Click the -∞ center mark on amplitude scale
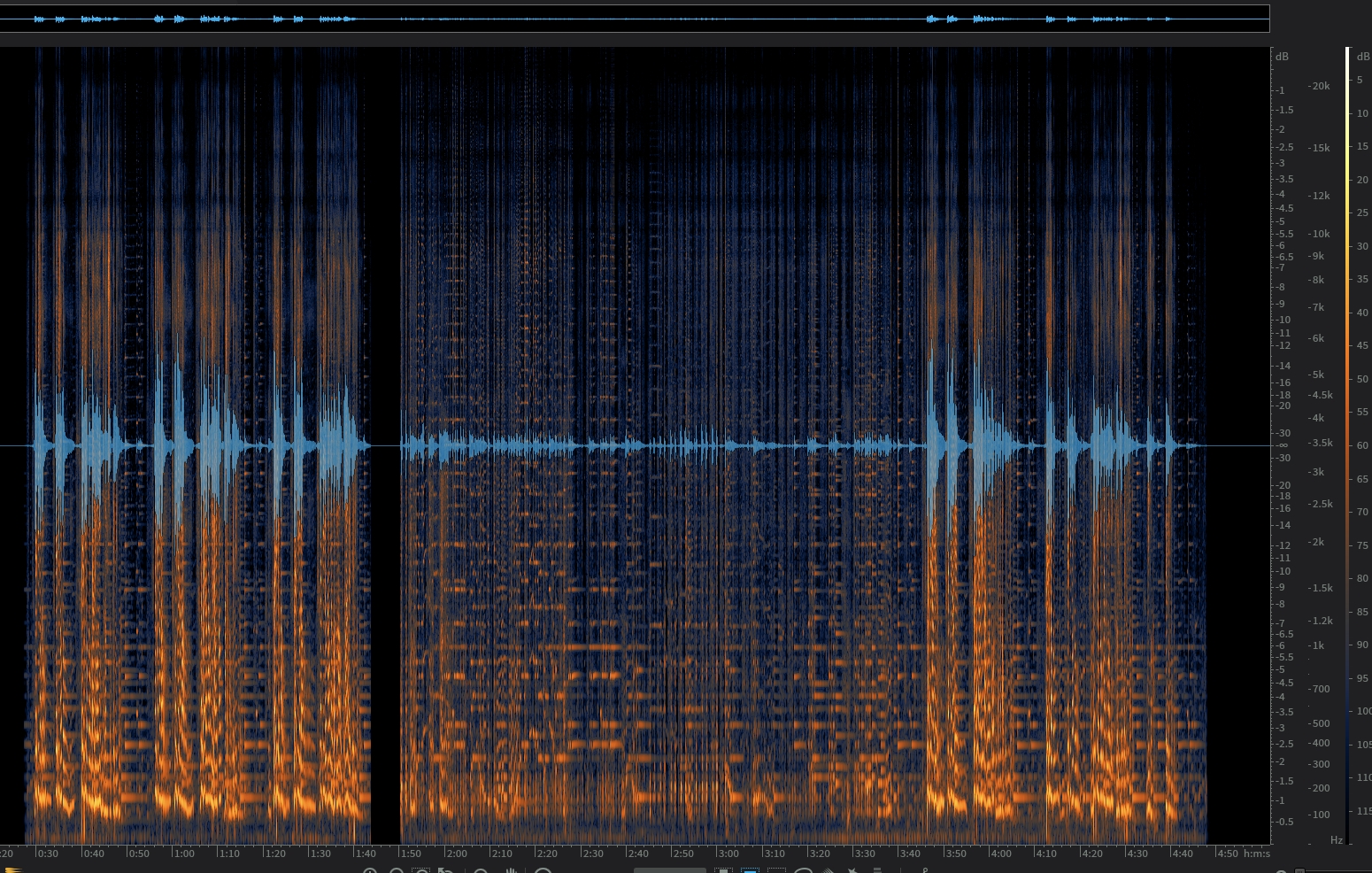The width and height of the screenshot is (1372, 873). [x=1283, y=445]
